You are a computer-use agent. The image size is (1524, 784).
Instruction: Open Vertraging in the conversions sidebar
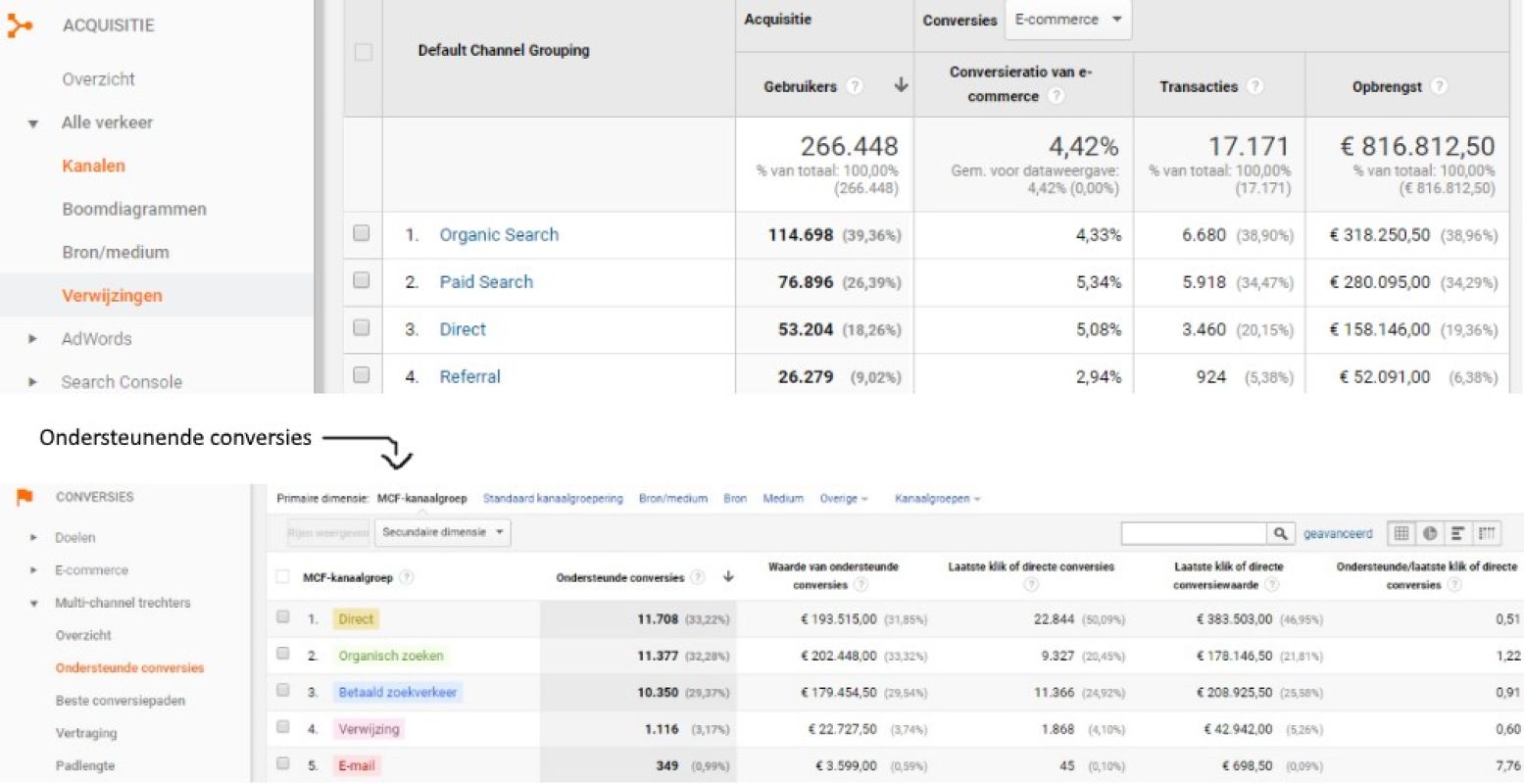pos(86,733)
